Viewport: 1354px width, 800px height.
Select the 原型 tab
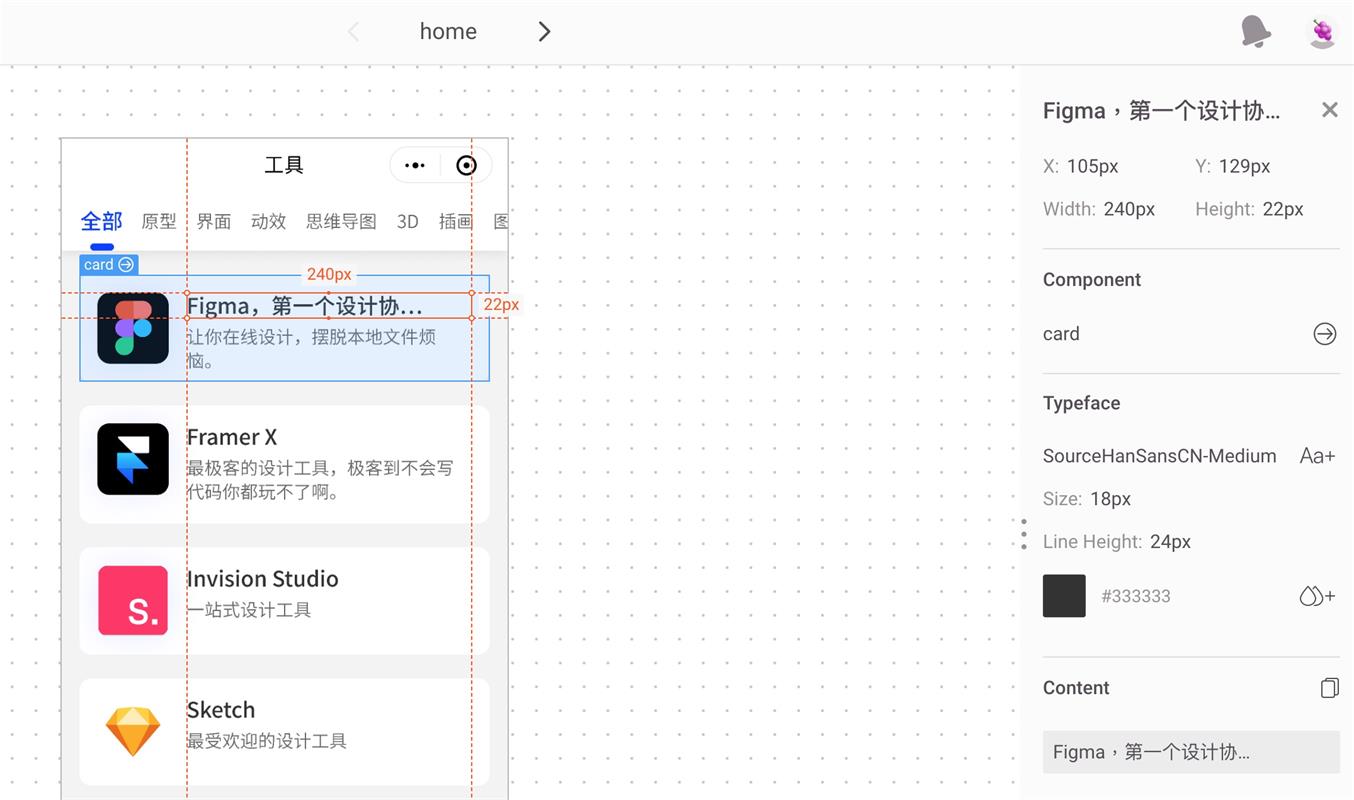[159, 222]
